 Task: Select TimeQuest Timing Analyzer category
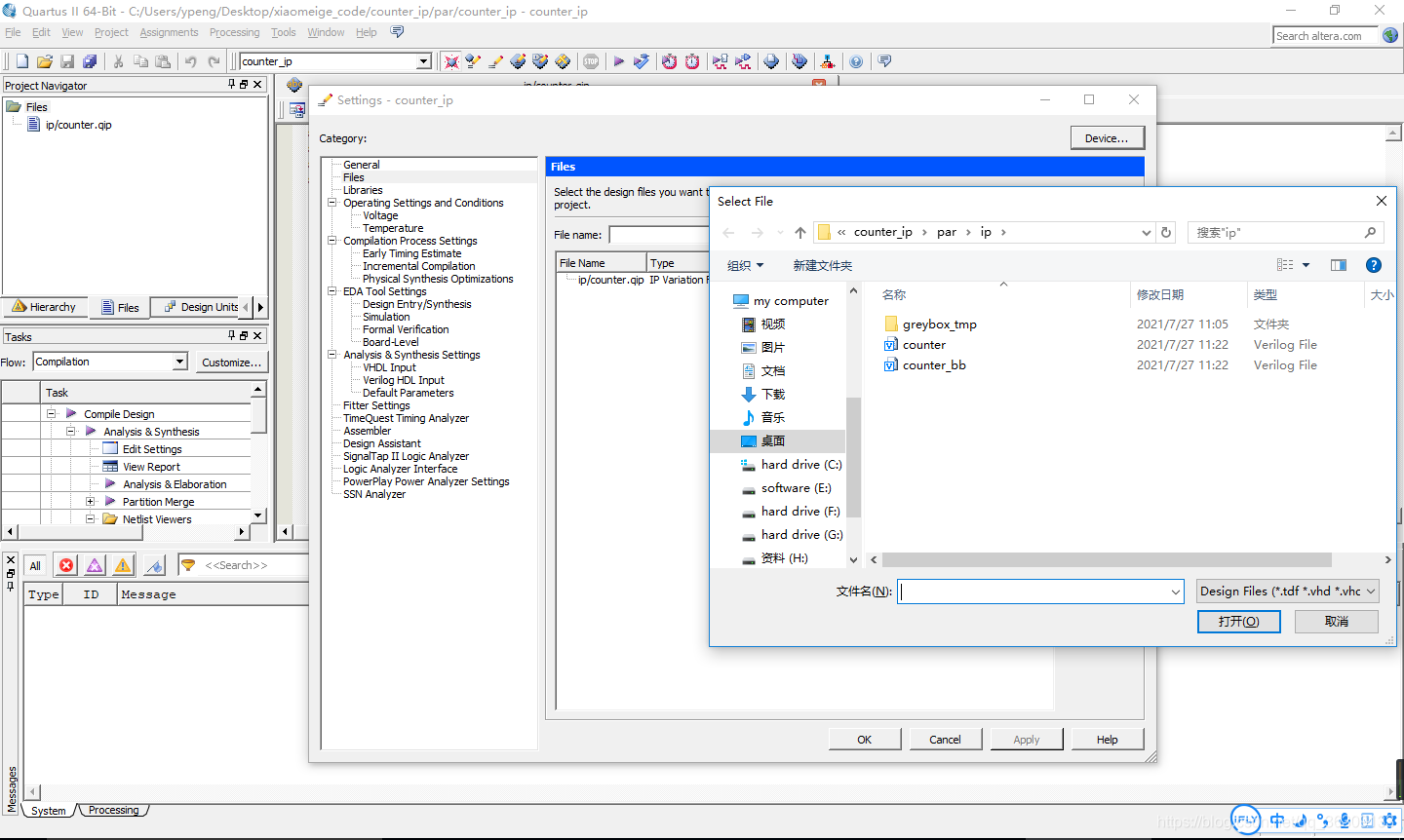(x=406, y=418)
